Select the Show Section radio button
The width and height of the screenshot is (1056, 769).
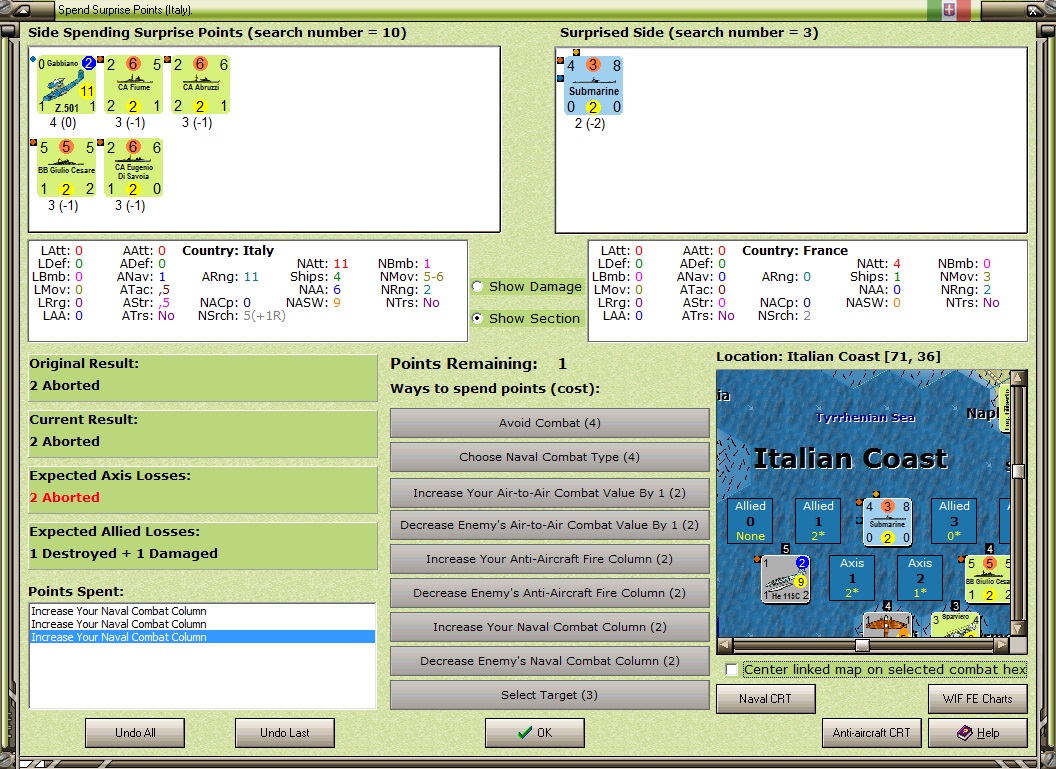tap(477, 318)
